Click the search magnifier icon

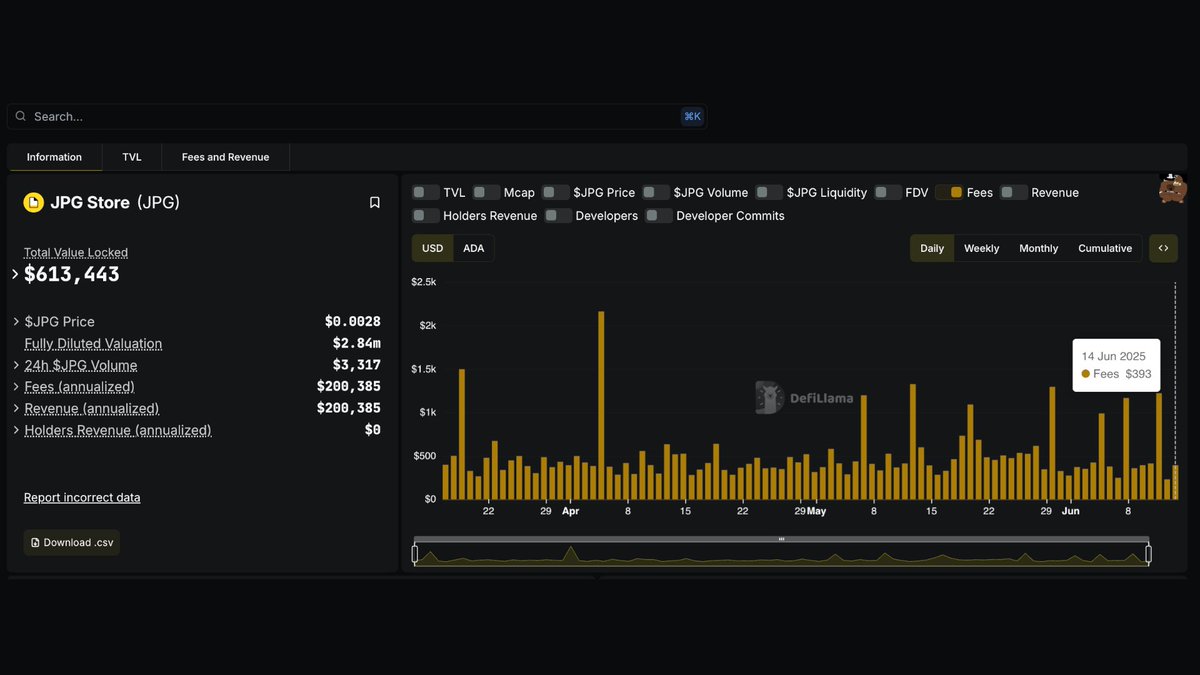(x=20, y=116)
